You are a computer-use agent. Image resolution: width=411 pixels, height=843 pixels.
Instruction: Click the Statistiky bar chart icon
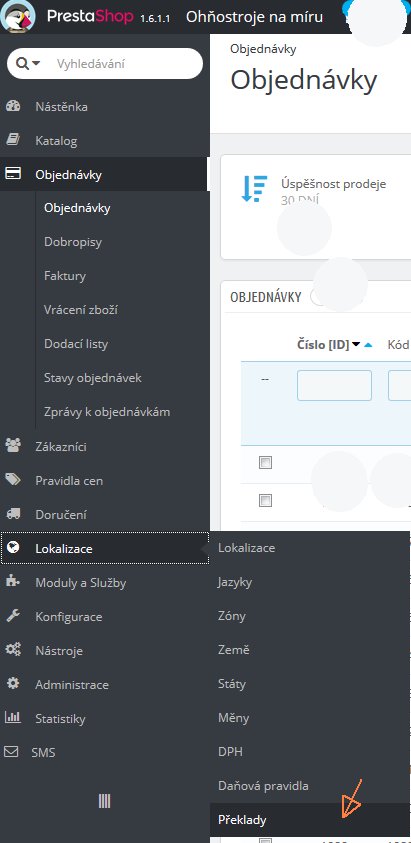click(x=12, y=718)
